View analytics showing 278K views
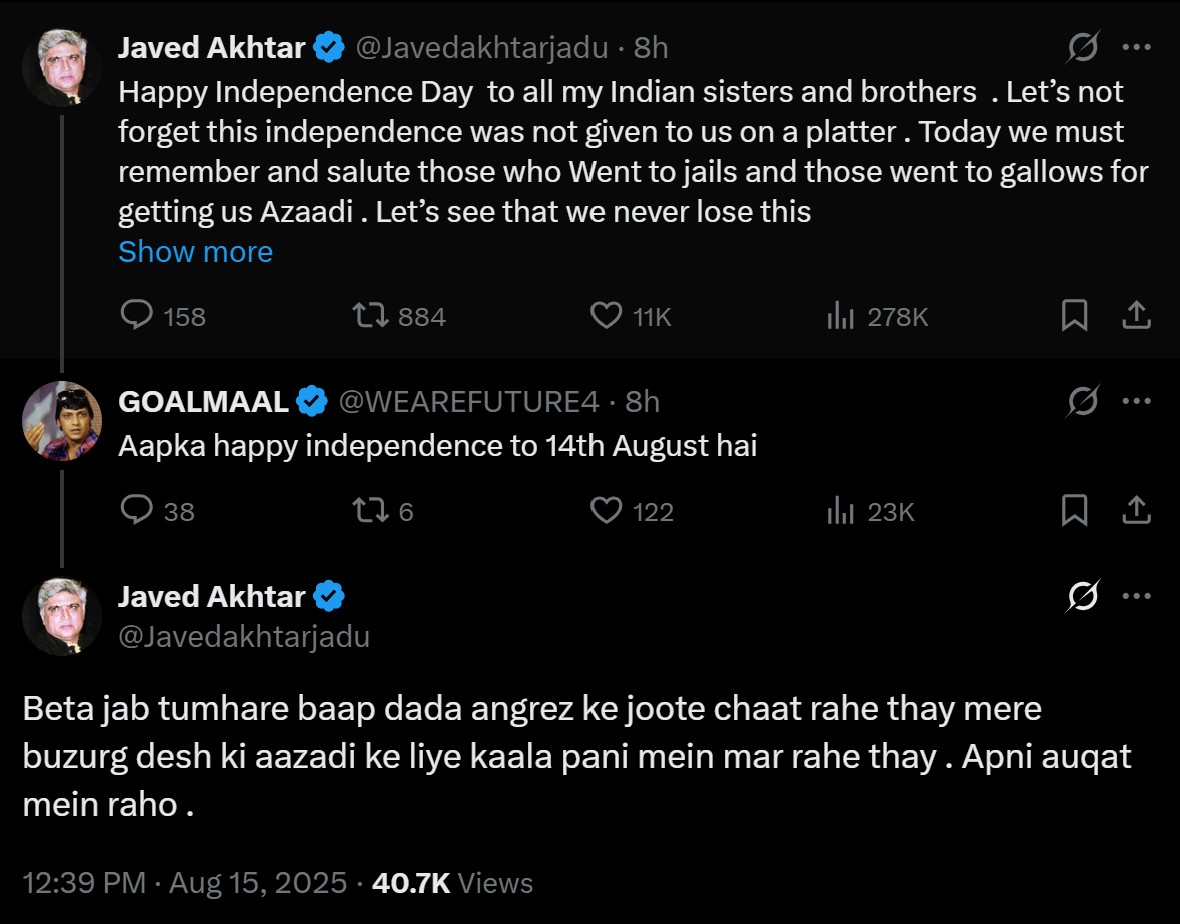Viewport: 1180px width, 924px height. coord(840,317)
